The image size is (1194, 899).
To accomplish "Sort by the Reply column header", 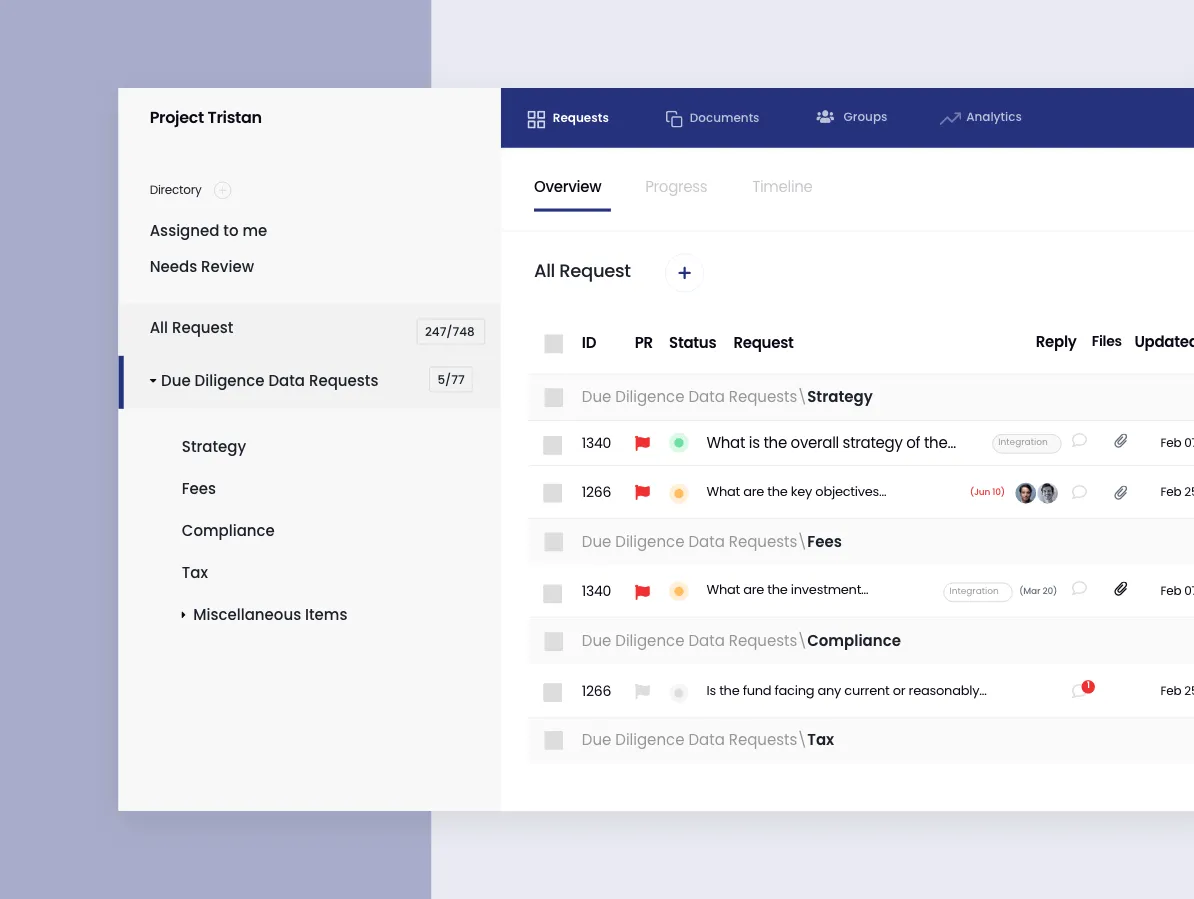I will click(1055, 343).
